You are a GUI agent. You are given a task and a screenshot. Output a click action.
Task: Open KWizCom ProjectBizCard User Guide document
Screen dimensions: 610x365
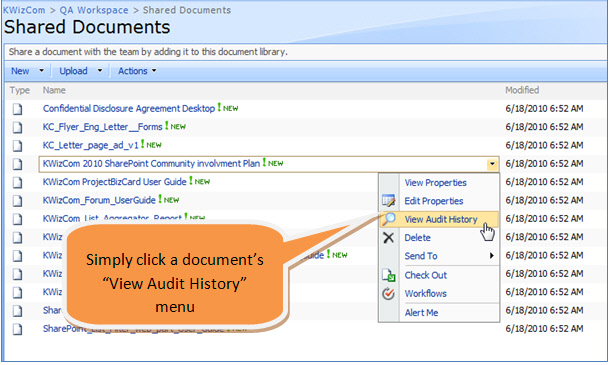click(114, 182)
